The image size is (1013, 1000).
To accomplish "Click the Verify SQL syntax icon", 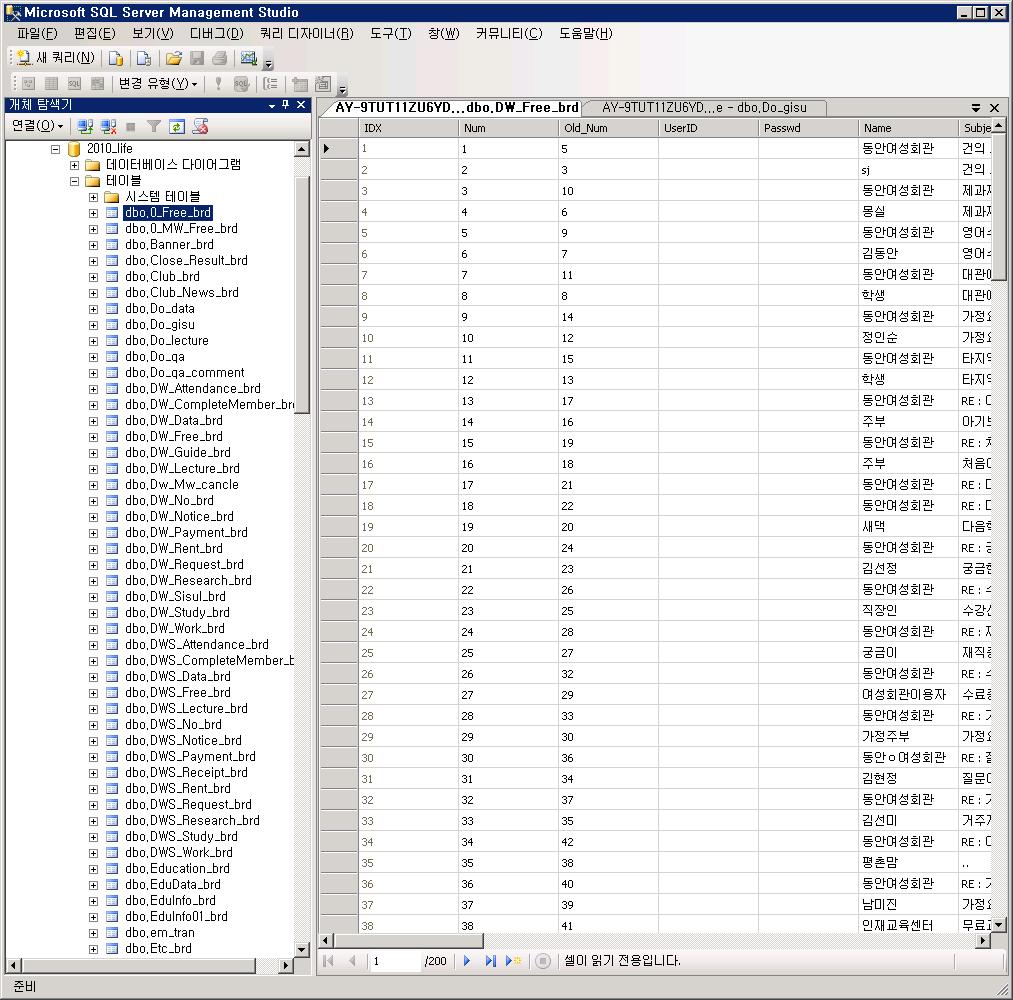I will click(241, 83).
